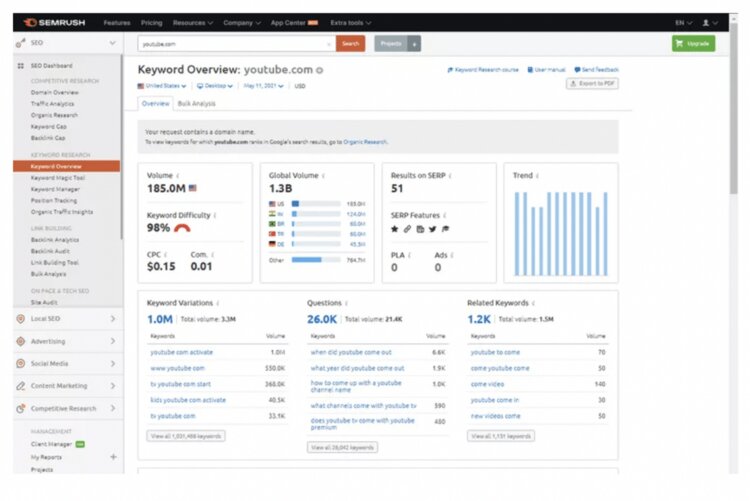Select the Overview tab
This screenshot has height=501, width=750.
(x=155, y=103)
